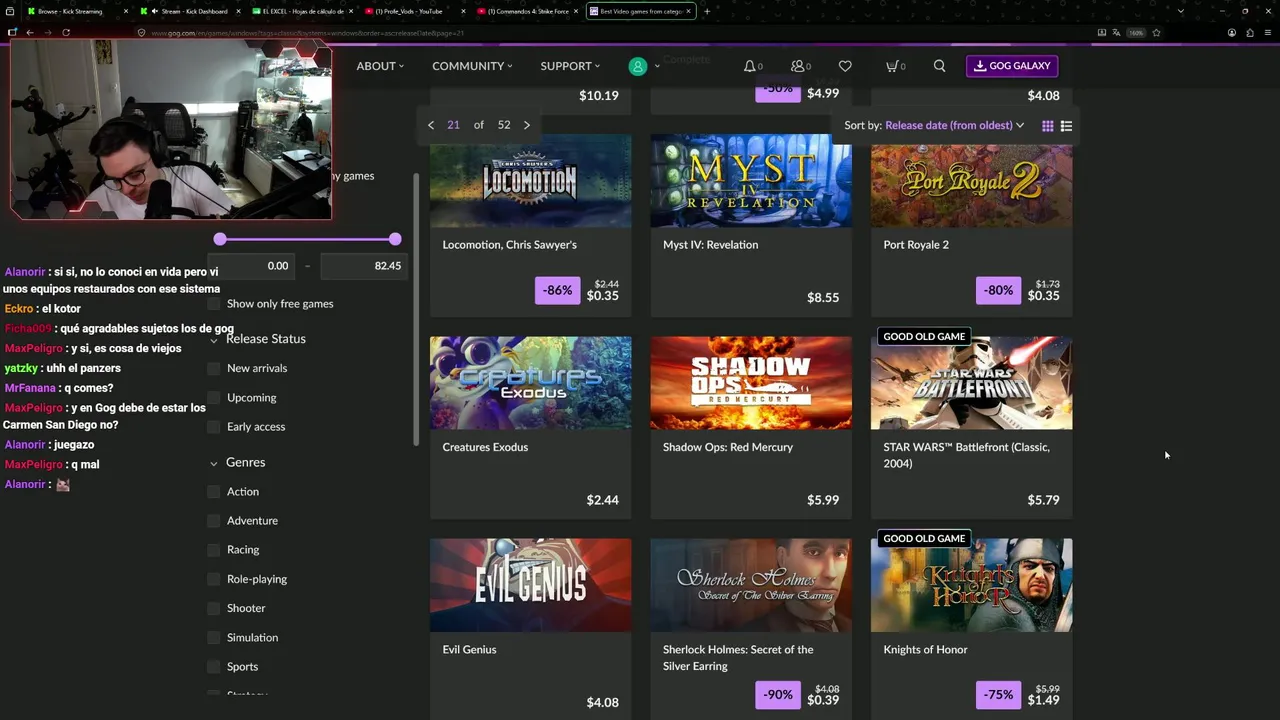Collapse the Genres filter section

point(214,463)
